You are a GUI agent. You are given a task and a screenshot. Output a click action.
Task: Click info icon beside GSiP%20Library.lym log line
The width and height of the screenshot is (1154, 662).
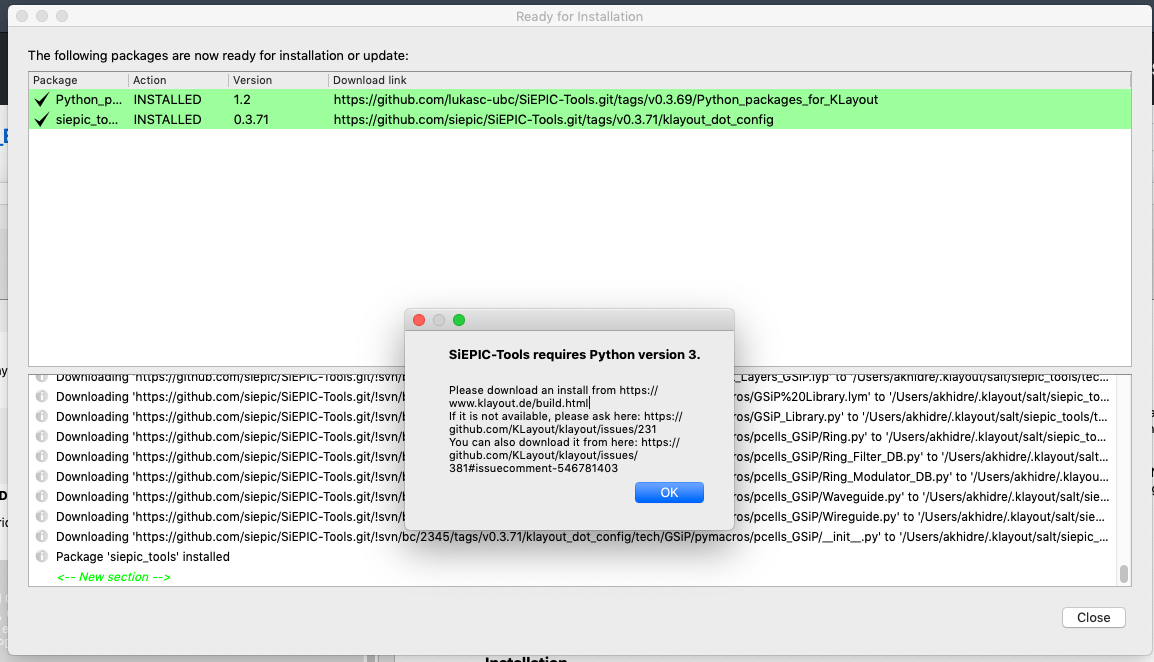42,397
